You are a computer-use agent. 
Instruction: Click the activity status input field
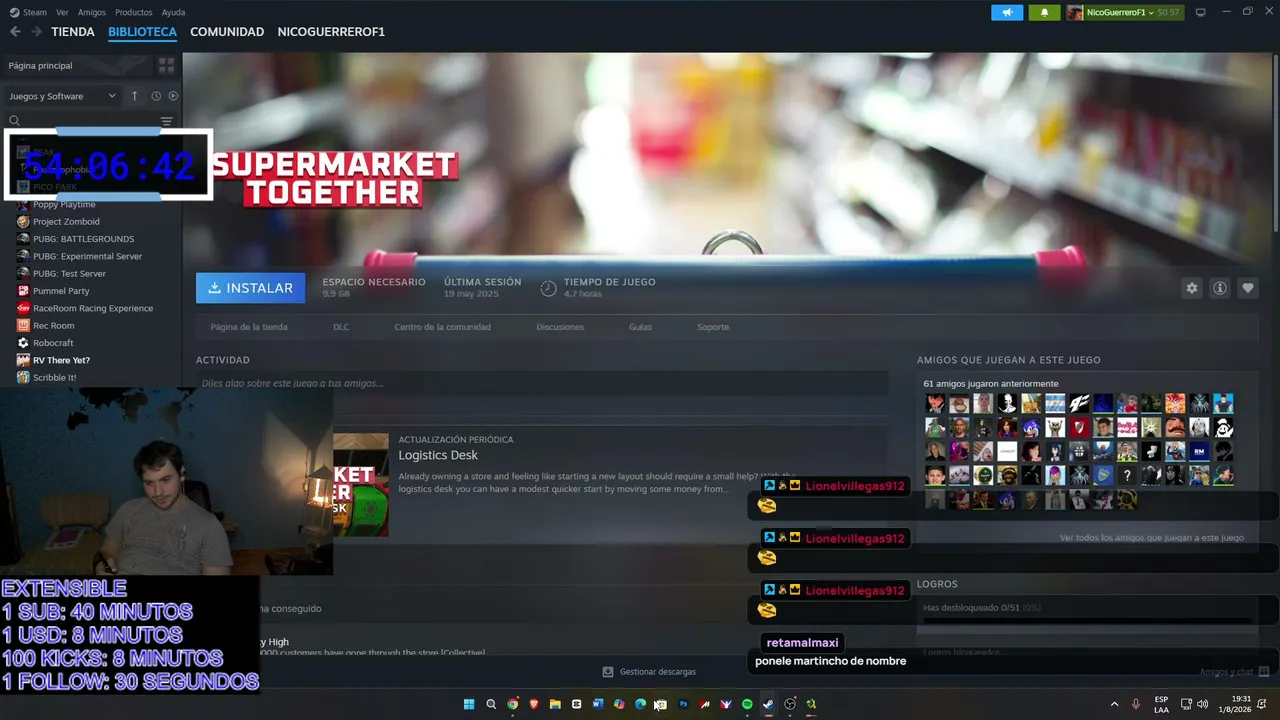click(x=542, y=383)
